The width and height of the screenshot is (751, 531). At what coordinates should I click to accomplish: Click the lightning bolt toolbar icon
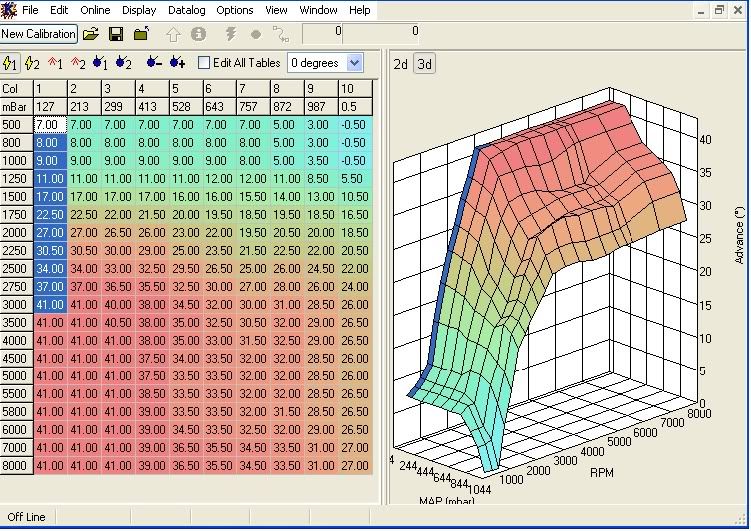tap(231, 34)
